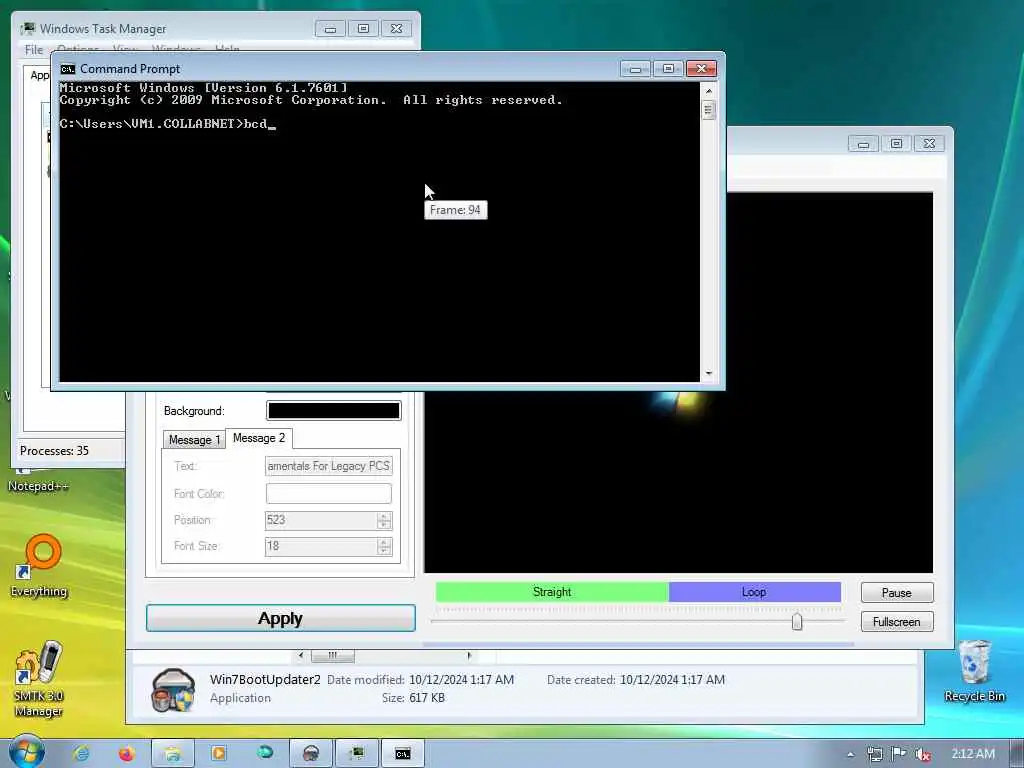Screen dimensions: 1024x768
Task: Click the horizontal scrollbar left arrow
Action: coord(301,655)
